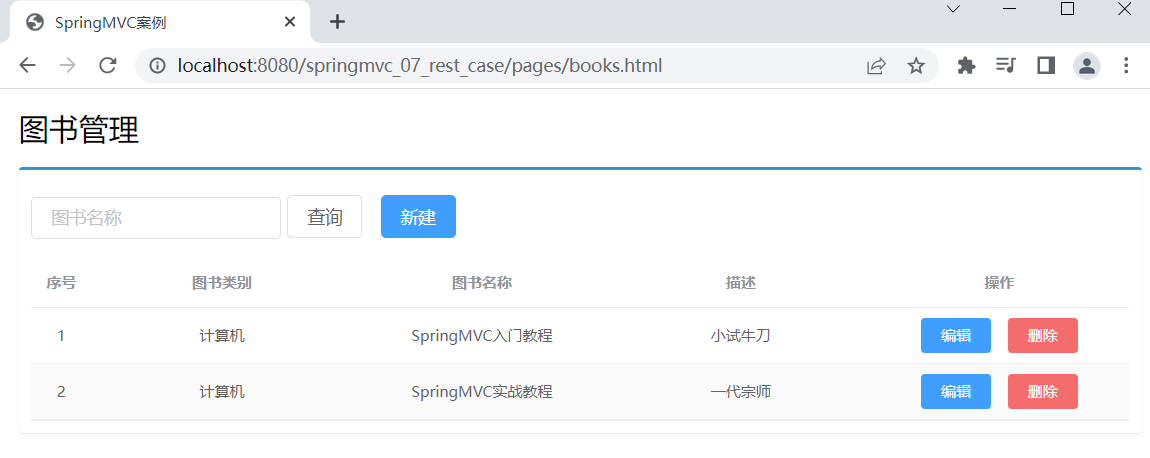This screenshot has height=458, width=1150.
Task: Open the Extensions puzzle icon
Action: 967,66
